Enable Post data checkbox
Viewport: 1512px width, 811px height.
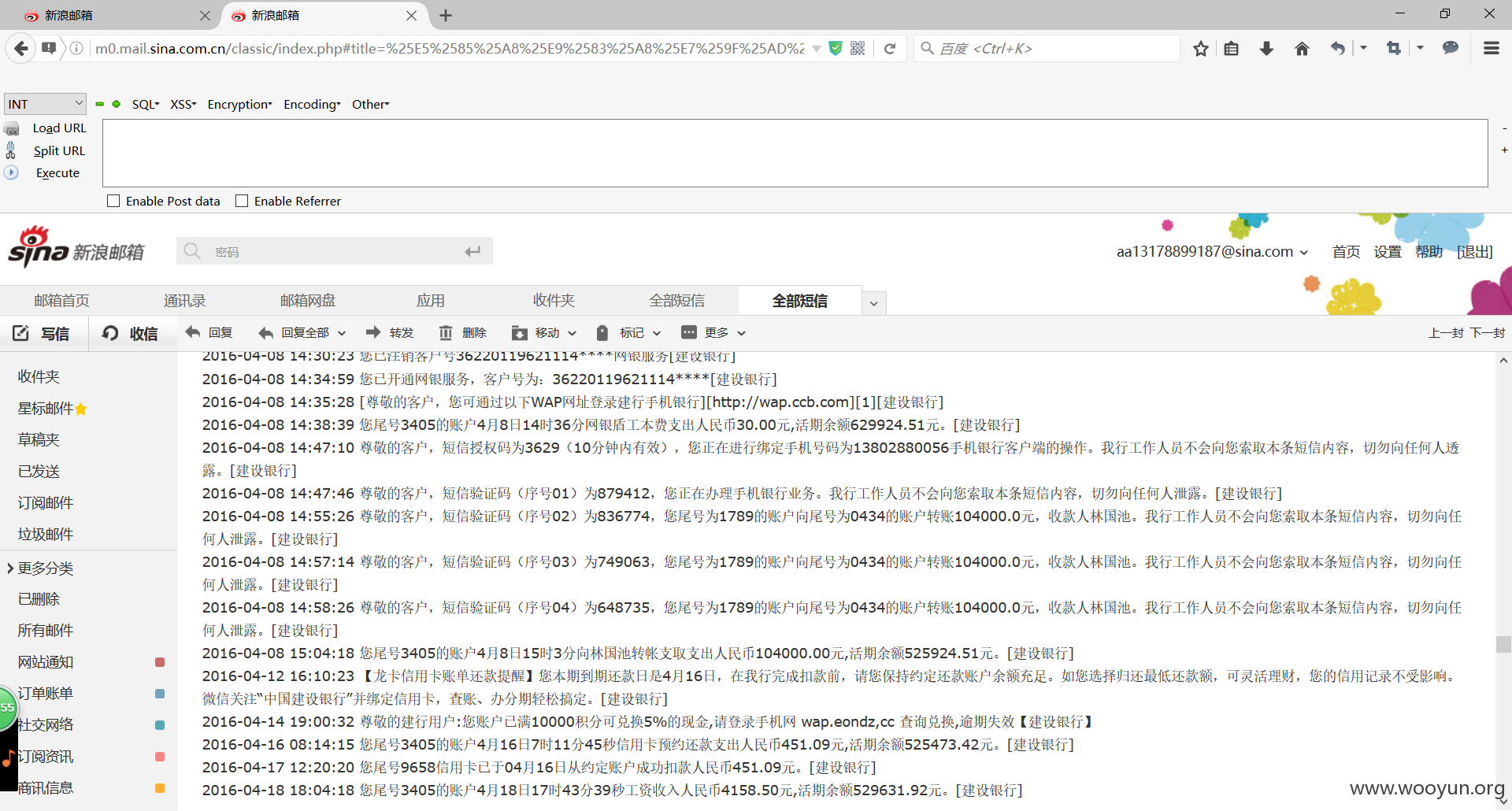[x=113, y=201]
